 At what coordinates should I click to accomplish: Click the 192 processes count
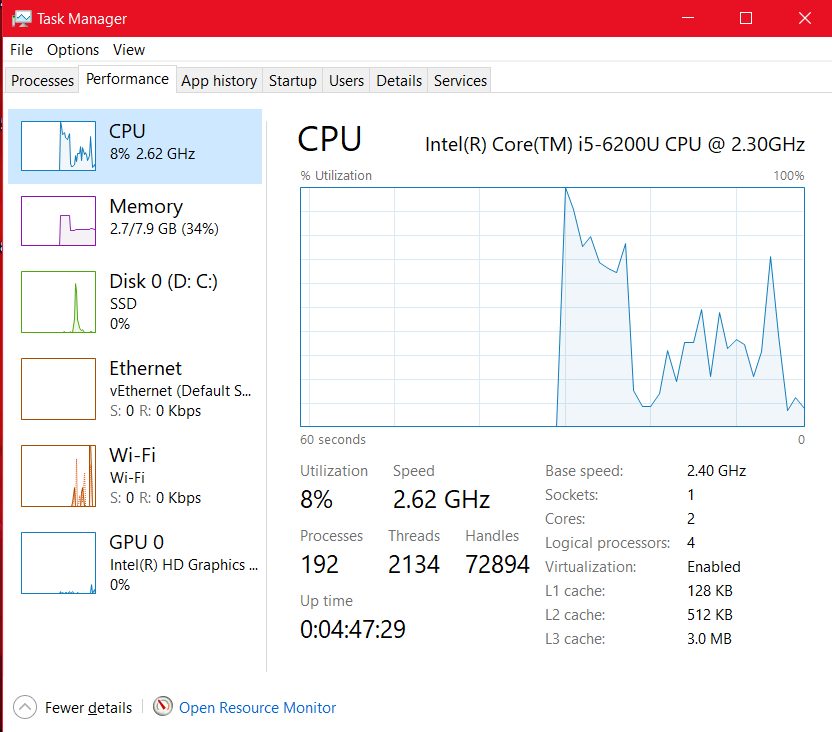pyautogui.click(x=319, y=564)
